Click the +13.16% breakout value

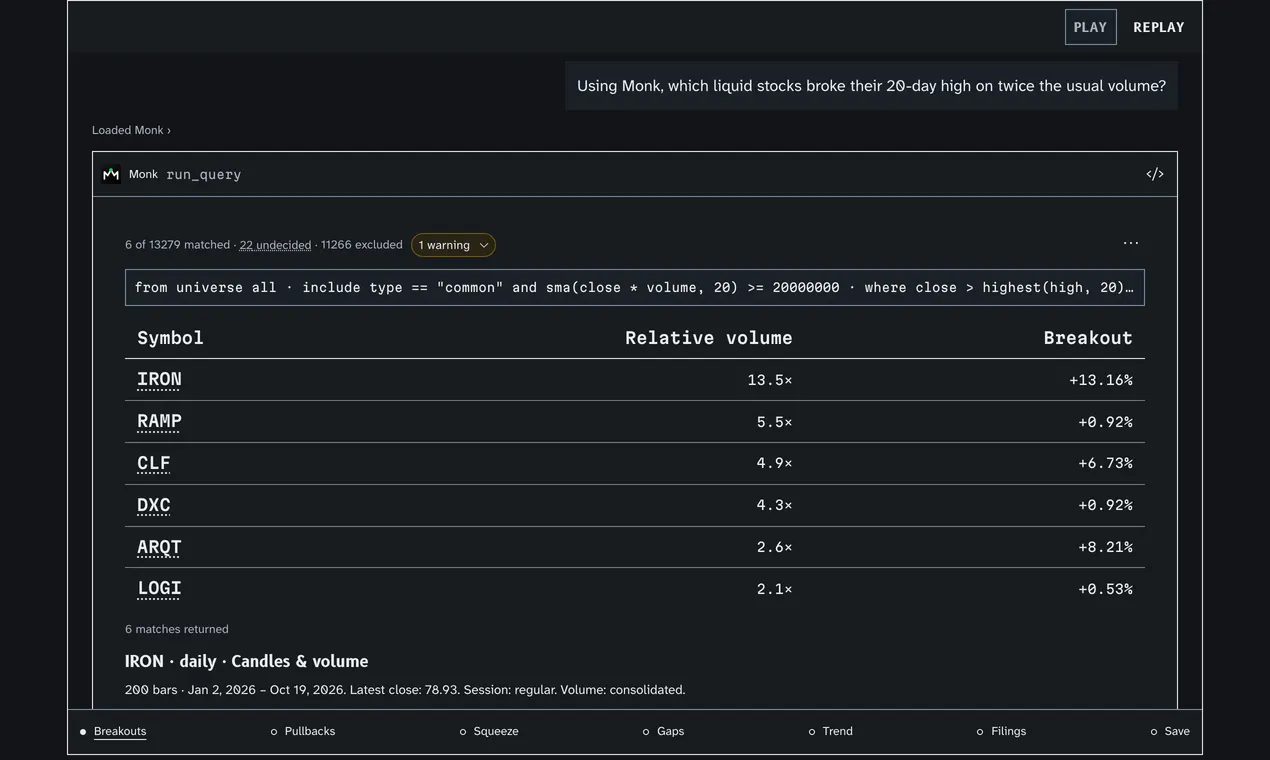1101,380
